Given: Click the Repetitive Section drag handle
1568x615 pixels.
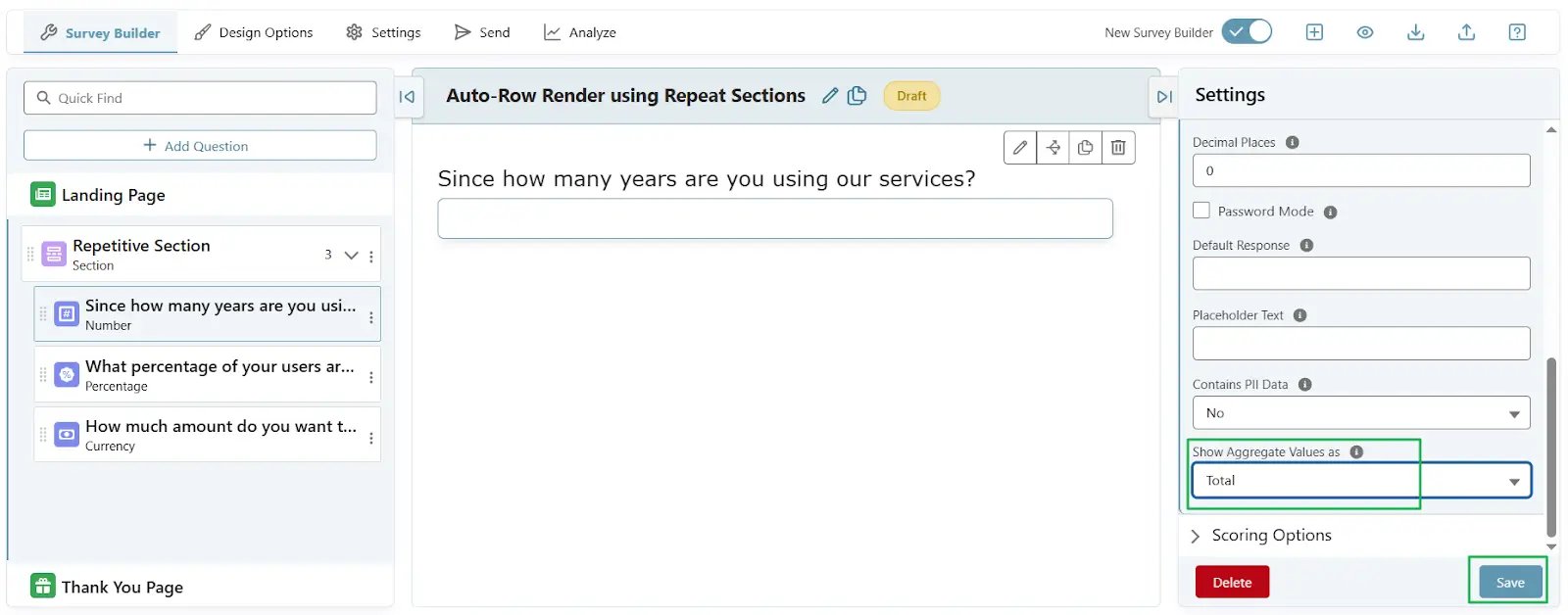Looking at the screenshot, I should click(30, 255).
